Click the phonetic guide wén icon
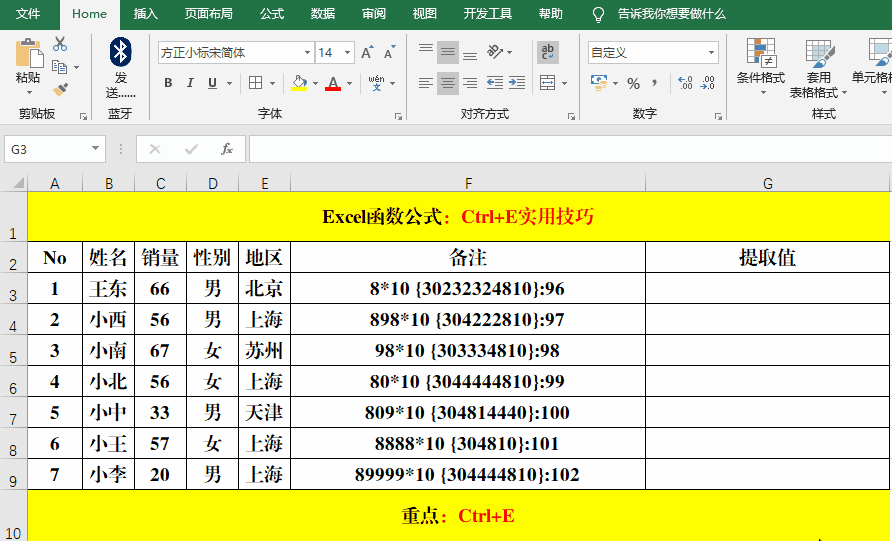Image resolution: width=892 pixels, height=541 pixels. (376, 83)
